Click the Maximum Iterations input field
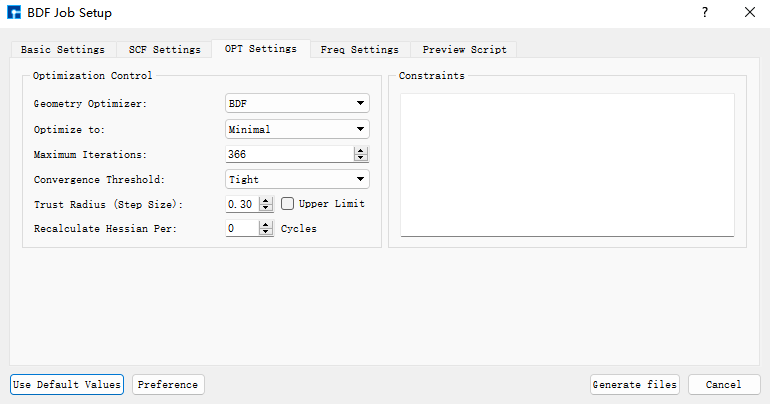770x404 pixels. pos(289,154)
